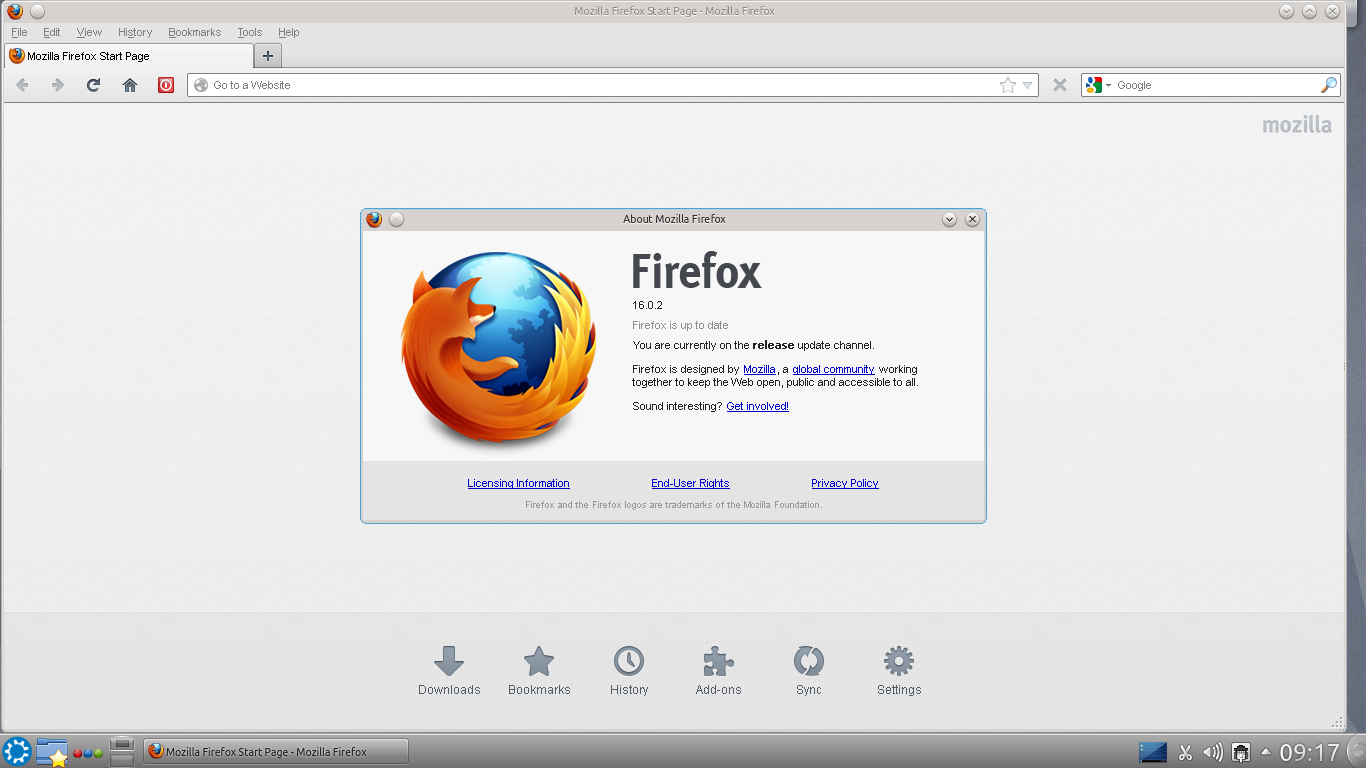1366x768 pixels.
Task: Follow the Mozilla link in About dialog
Action: click(759, 369)
